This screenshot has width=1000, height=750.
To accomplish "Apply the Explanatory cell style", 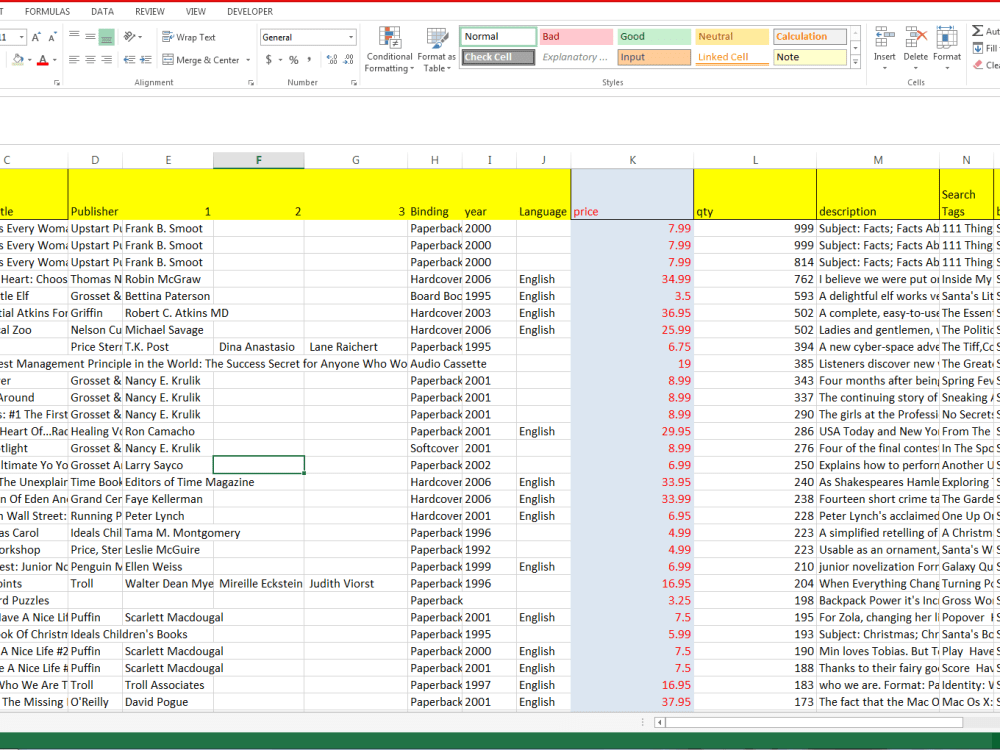I will [577, 57].
